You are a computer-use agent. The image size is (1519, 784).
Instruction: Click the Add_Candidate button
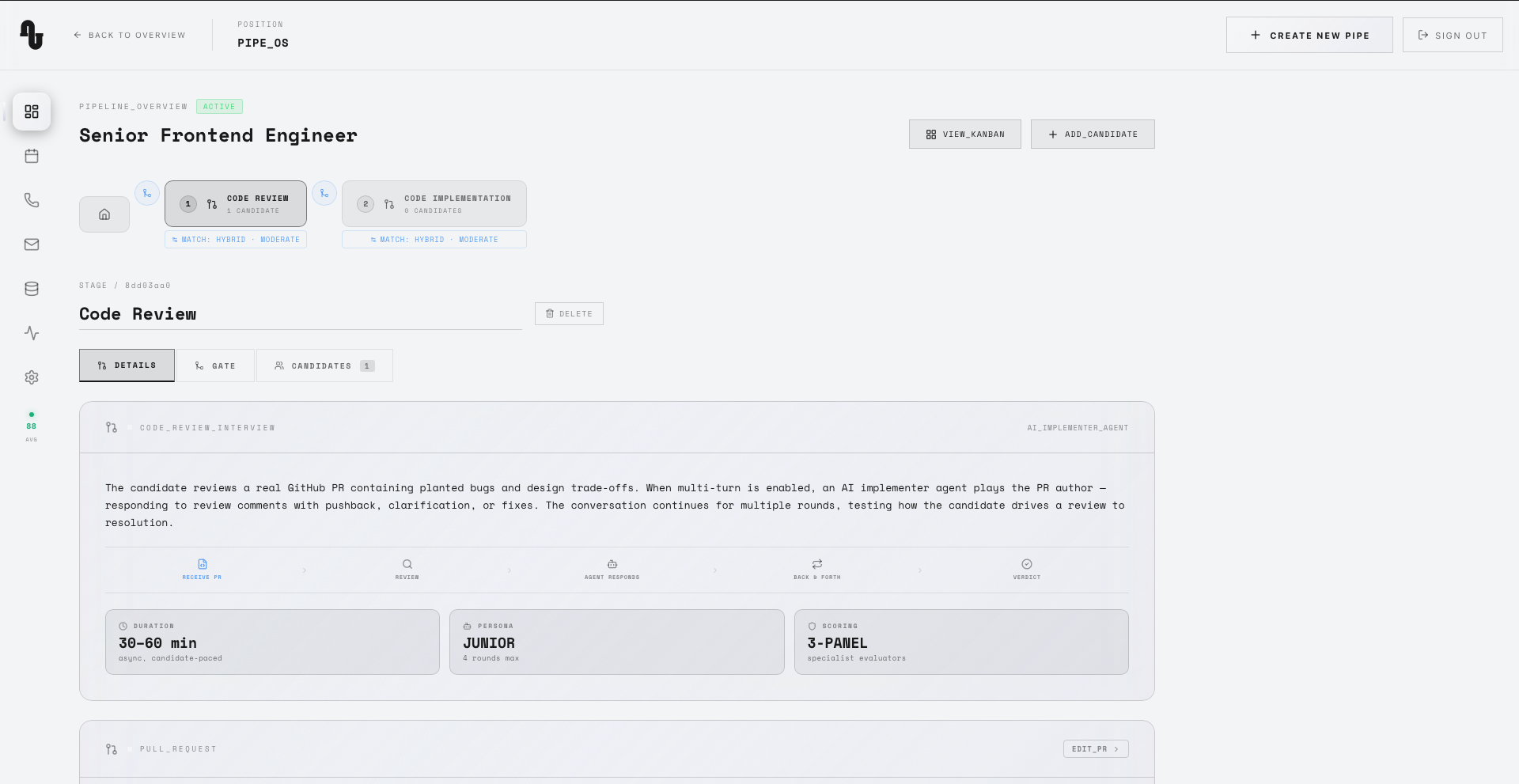(x=1093, y=134)
